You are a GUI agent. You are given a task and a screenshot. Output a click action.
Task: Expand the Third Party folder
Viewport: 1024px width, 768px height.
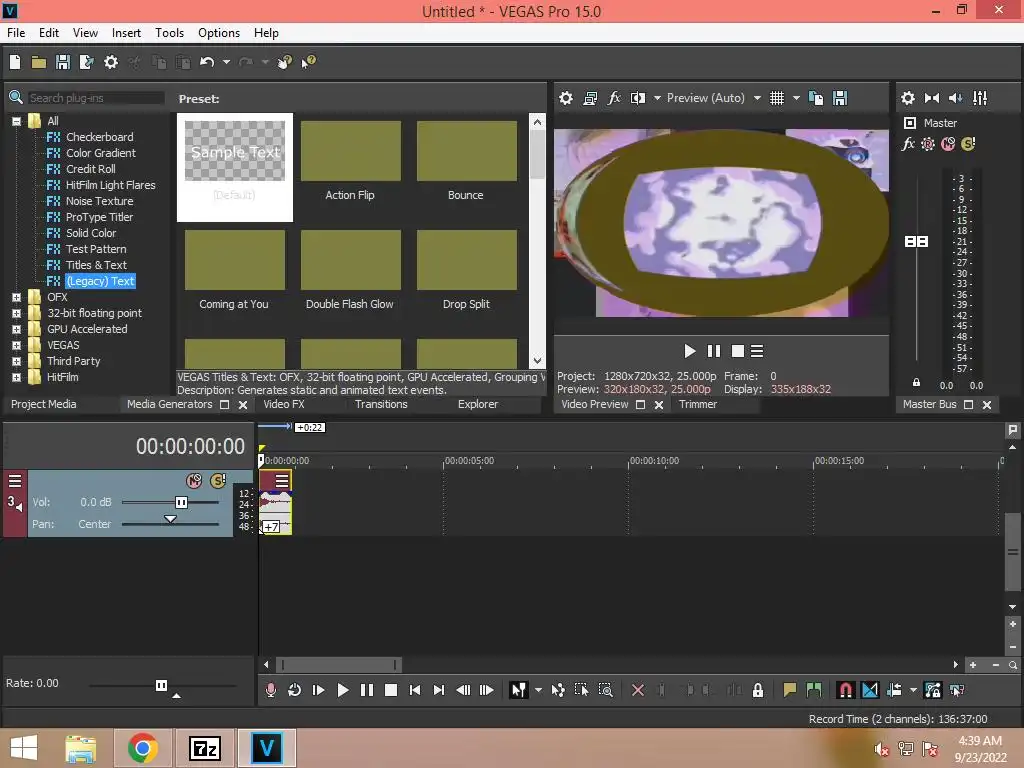point(16,361)
